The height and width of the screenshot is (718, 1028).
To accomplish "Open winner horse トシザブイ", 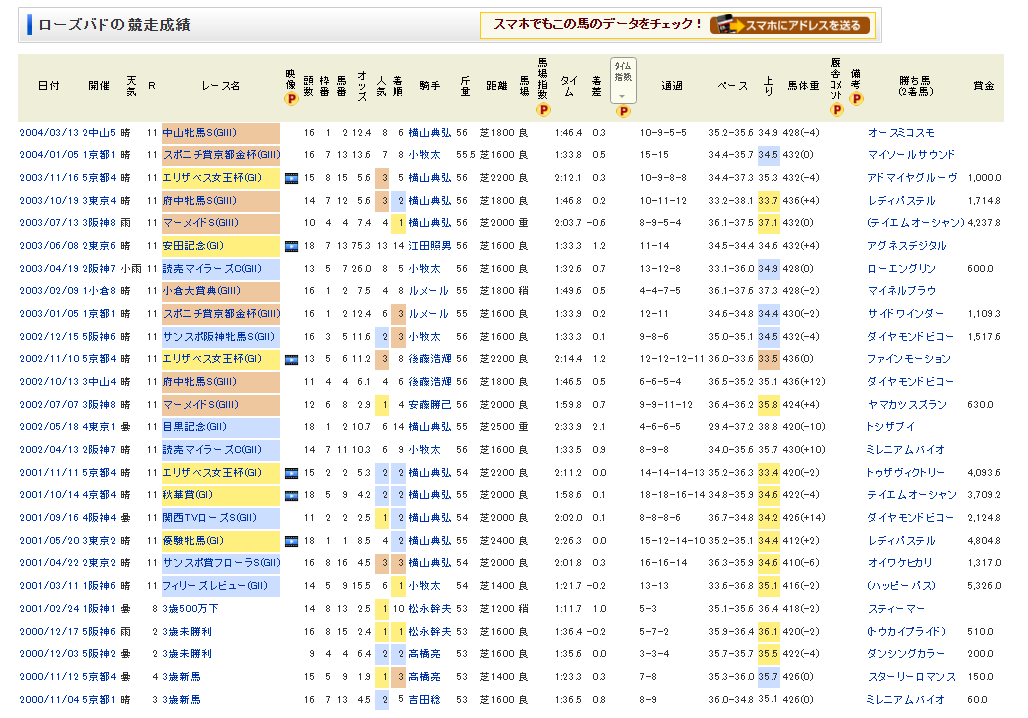I will [x=890, y=427].
